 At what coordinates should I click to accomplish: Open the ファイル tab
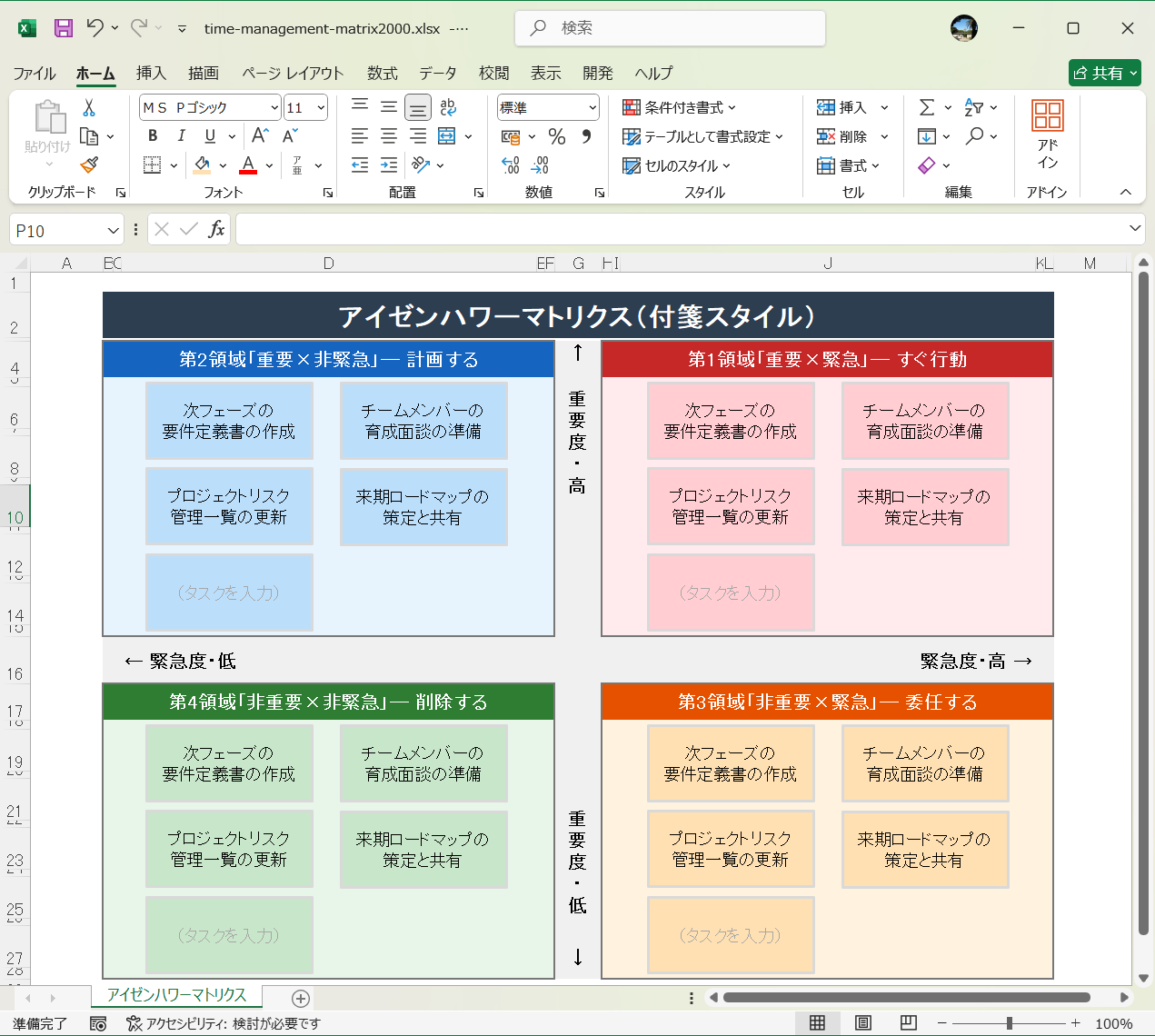coord(35,73)
